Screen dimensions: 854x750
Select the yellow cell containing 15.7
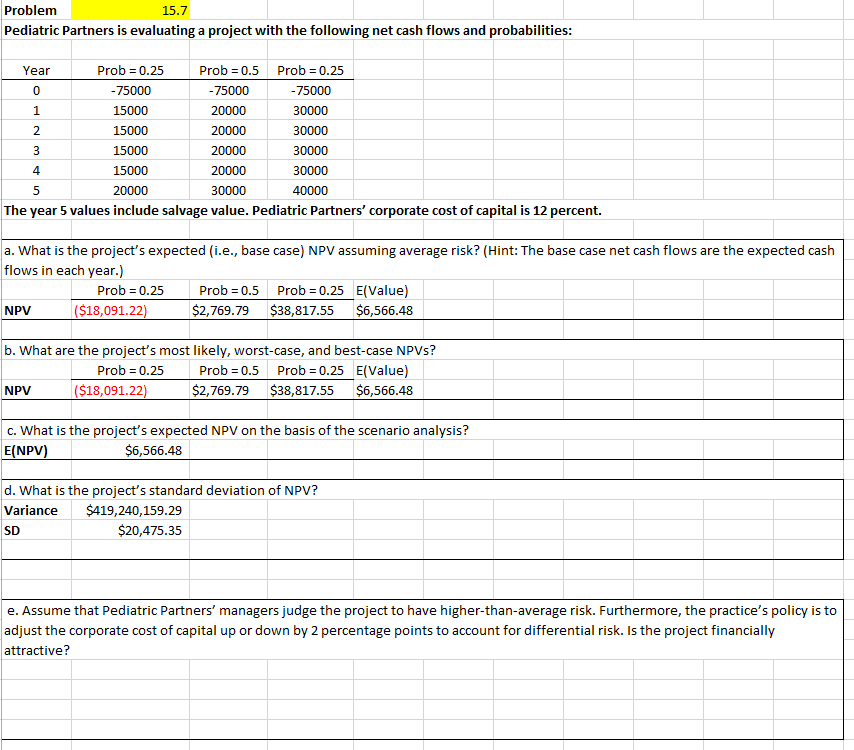(130, 10)
